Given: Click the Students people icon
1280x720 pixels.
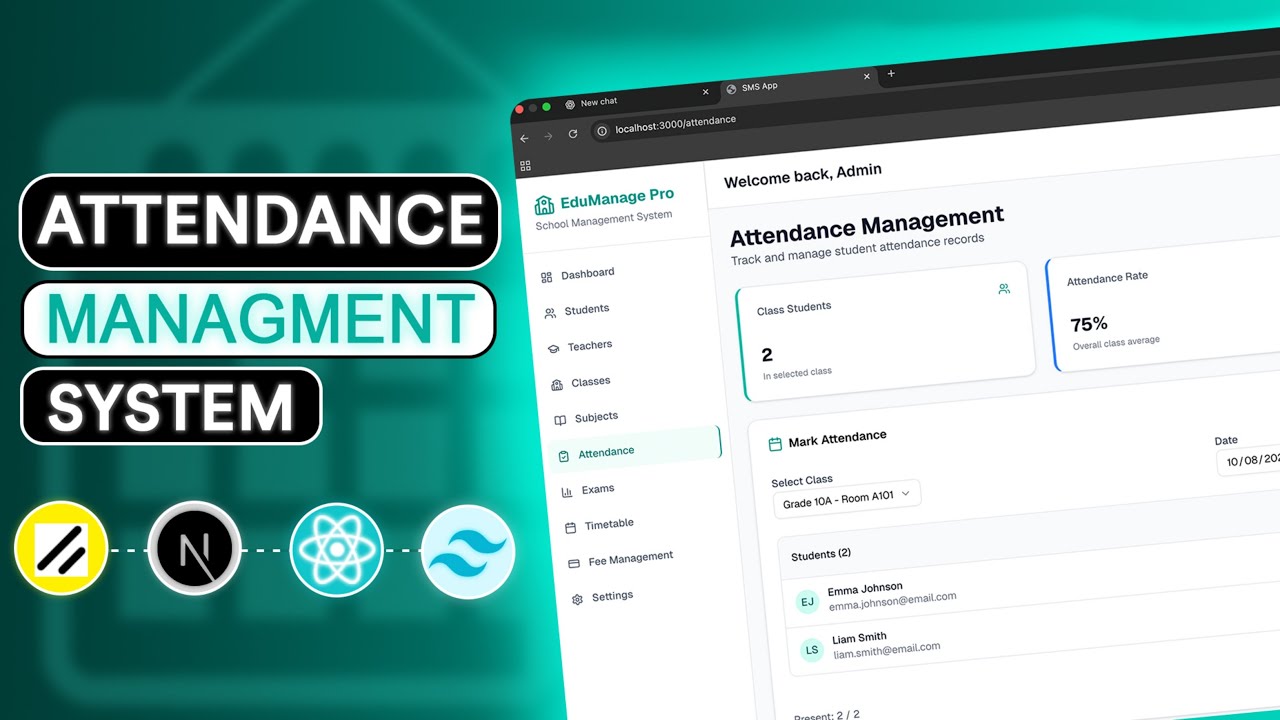Looking at the screenshot, I should tap(550, 313).
